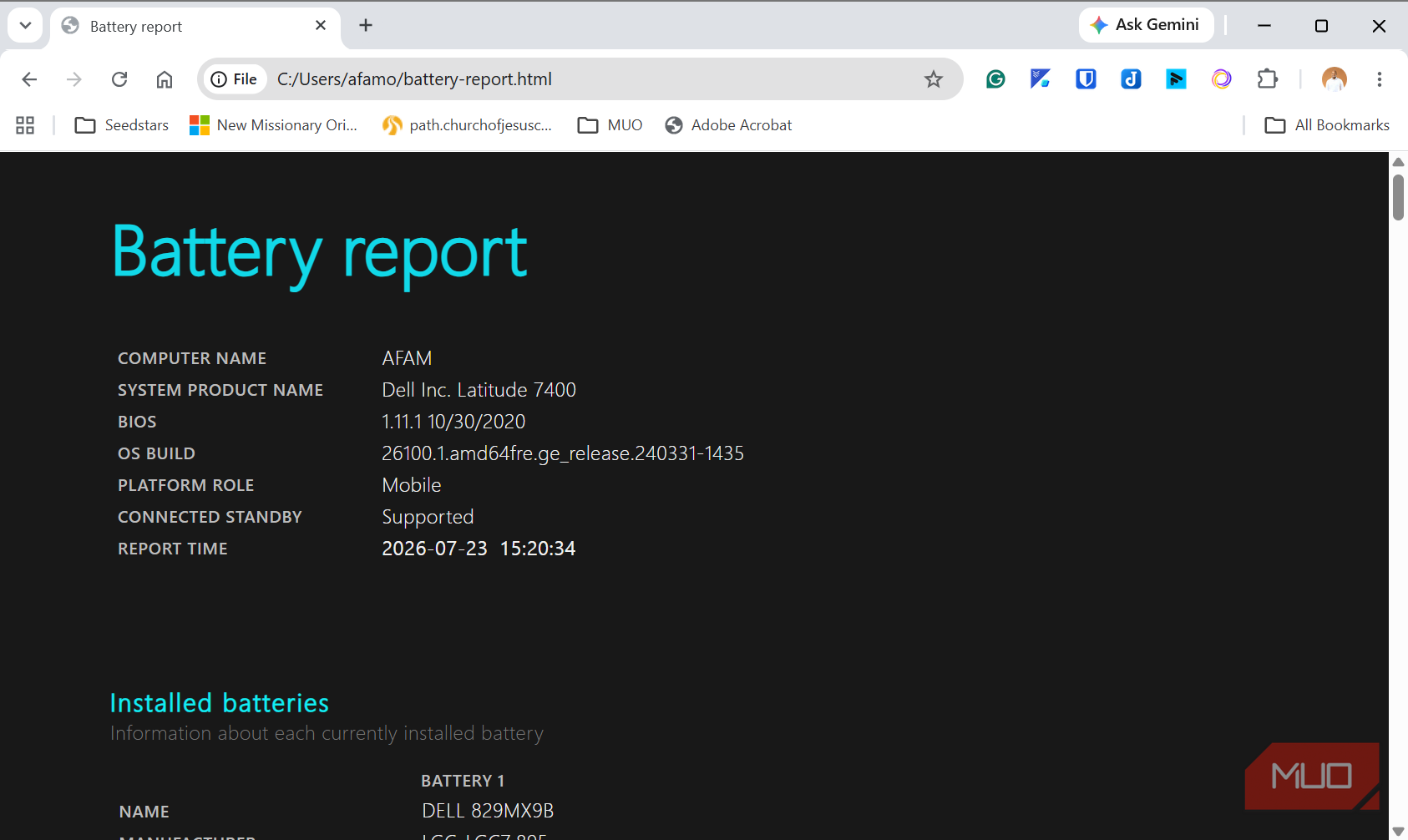Open the All Bookmarks folder

coord(1327,125)
